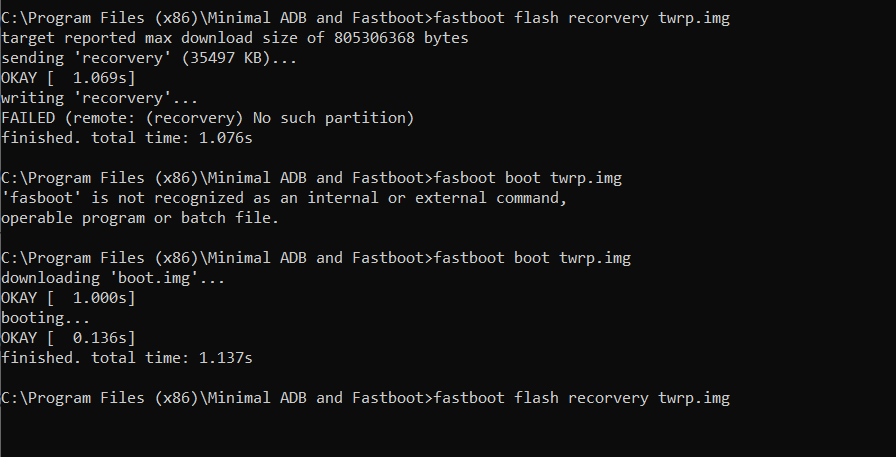896x457 pixels.
Task: Click the 'operable program or batch file' text
Action: click(x=140, y=218)
